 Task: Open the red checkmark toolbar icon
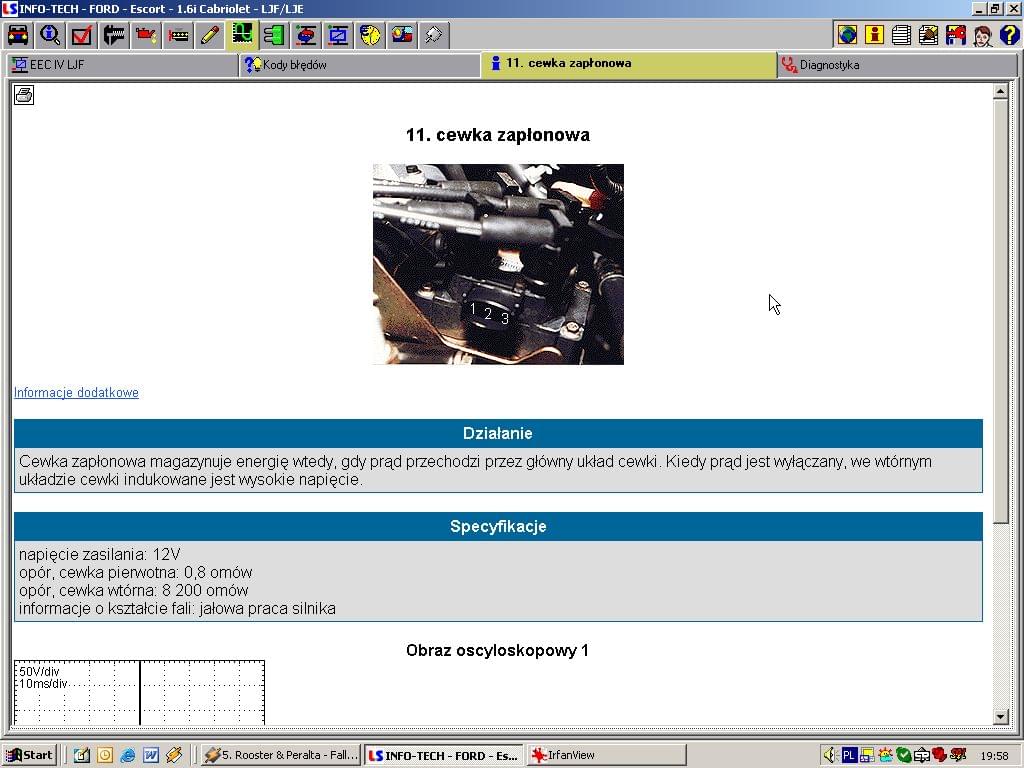82,35
